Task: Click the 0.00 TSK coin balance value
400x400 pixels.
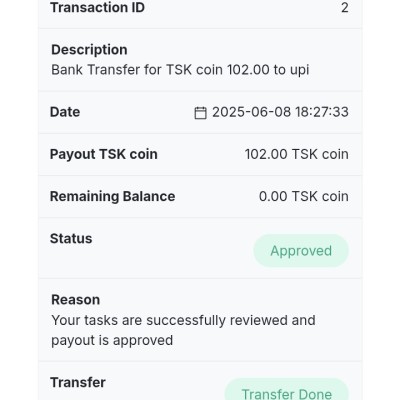Action: pyautogui.click(x=304, y=196)
